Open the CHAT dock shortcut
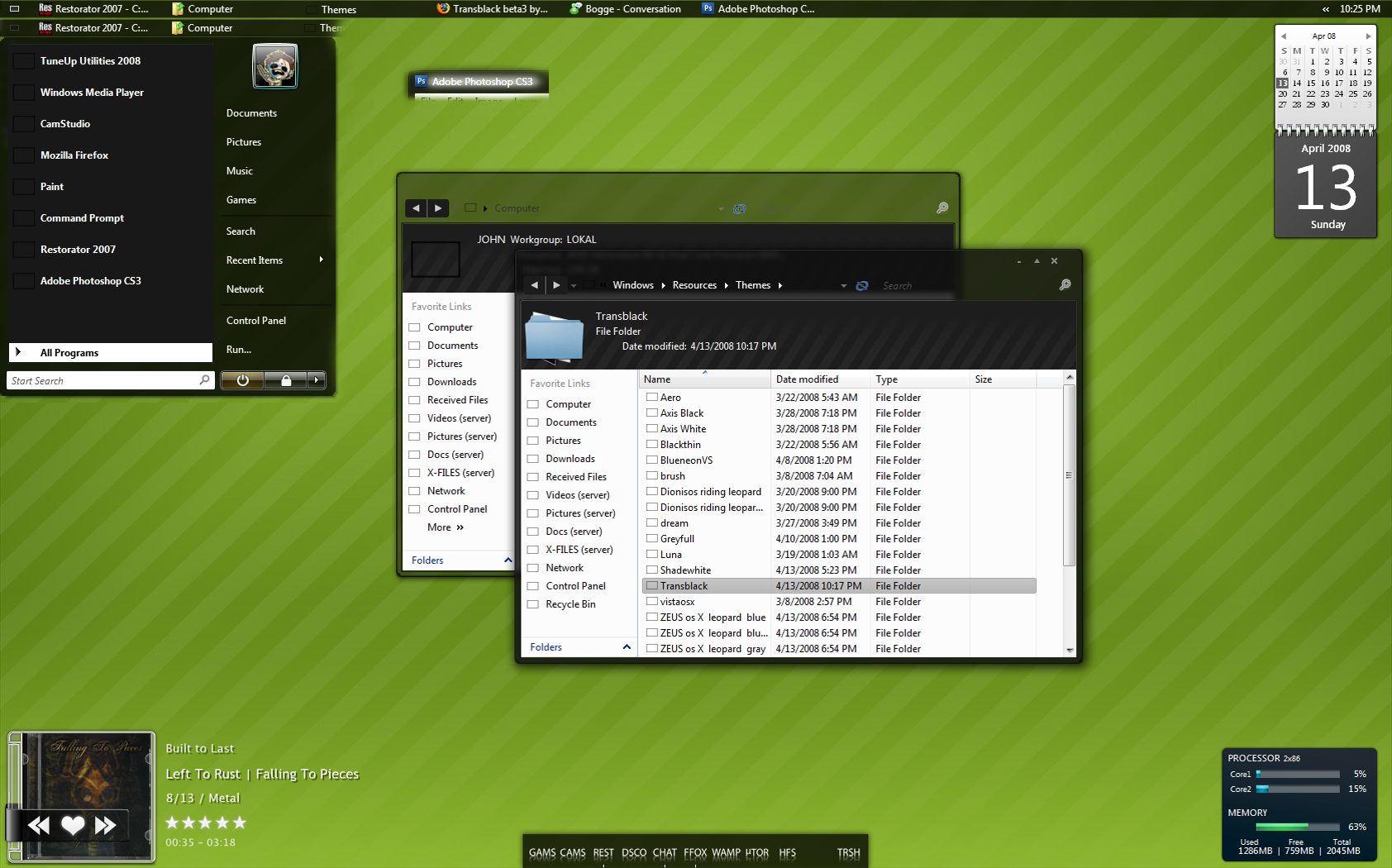 (x=665, y=853)
